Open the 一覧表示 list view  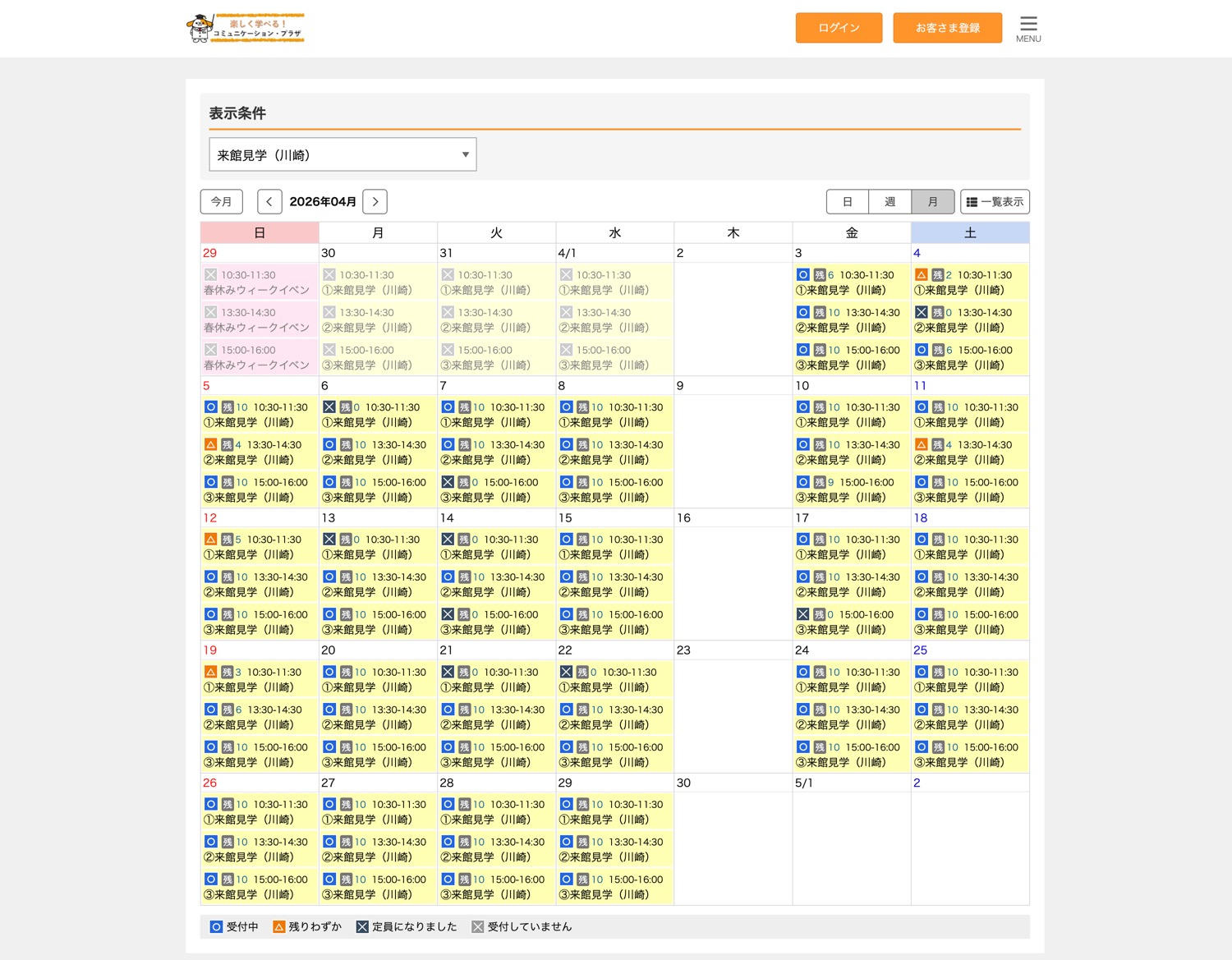(995, 202)
